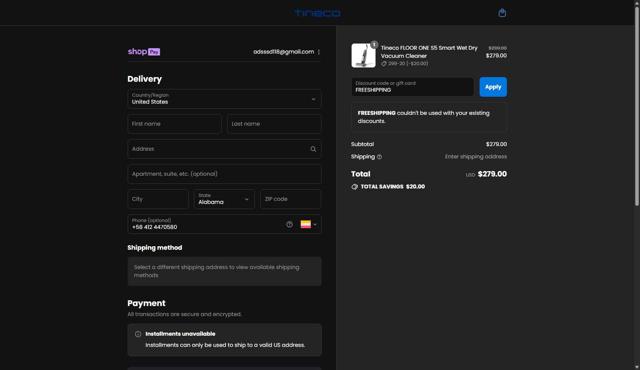The width and height of the screenshot is (640, 370).
Task: Click the Apply discount button
Action: click(493, 87)
